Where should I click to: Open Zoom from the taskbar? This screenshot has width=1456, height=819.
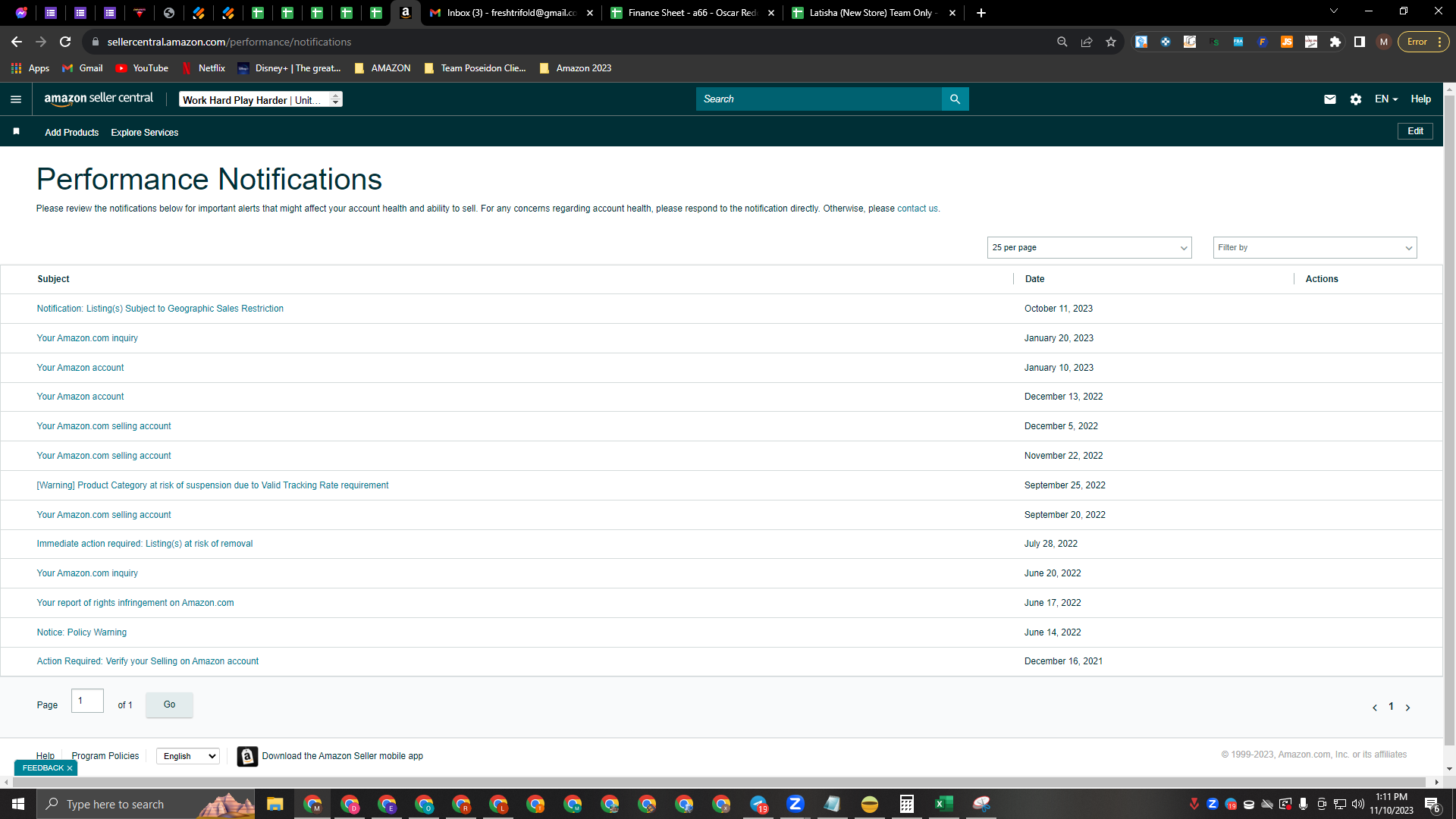795,804
